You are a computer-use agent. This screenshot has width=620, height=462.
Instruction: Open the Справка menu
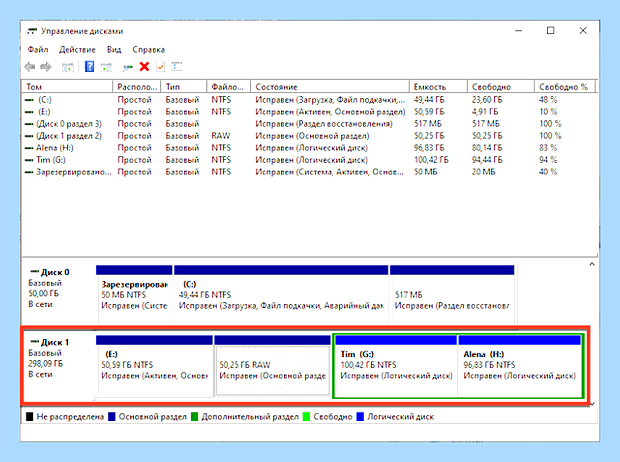149,49
